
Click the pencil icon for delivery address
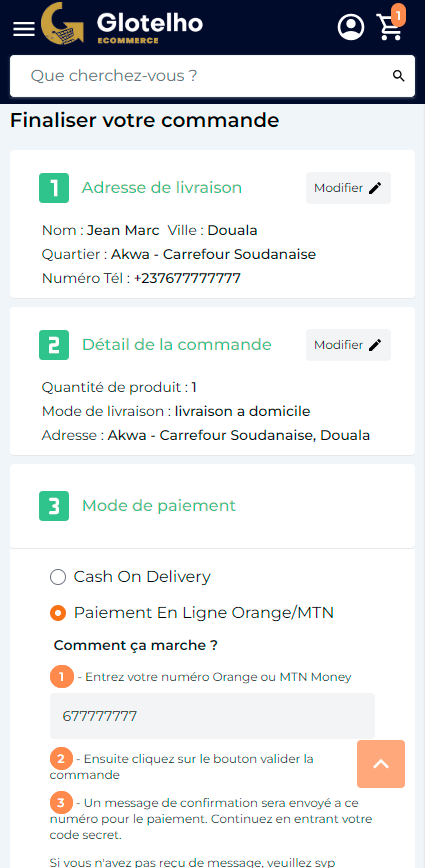tap(375, 188)
